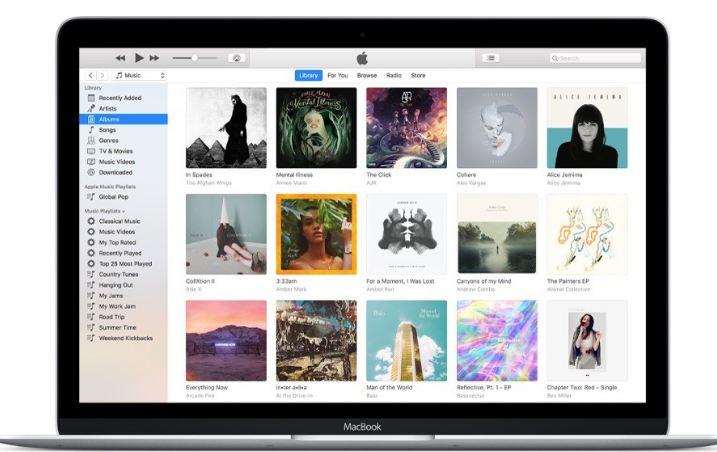Screen dimensions: 717x452
Task: Click the Amber Mark artist name
Action: click(x=291, y=289)
